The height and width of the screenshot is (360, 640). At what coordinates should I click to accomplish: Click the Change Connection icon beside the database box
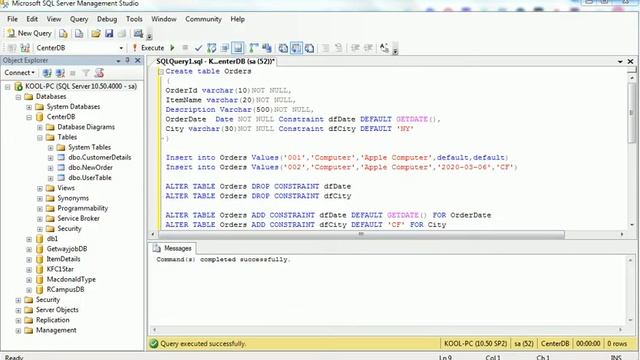25,48
